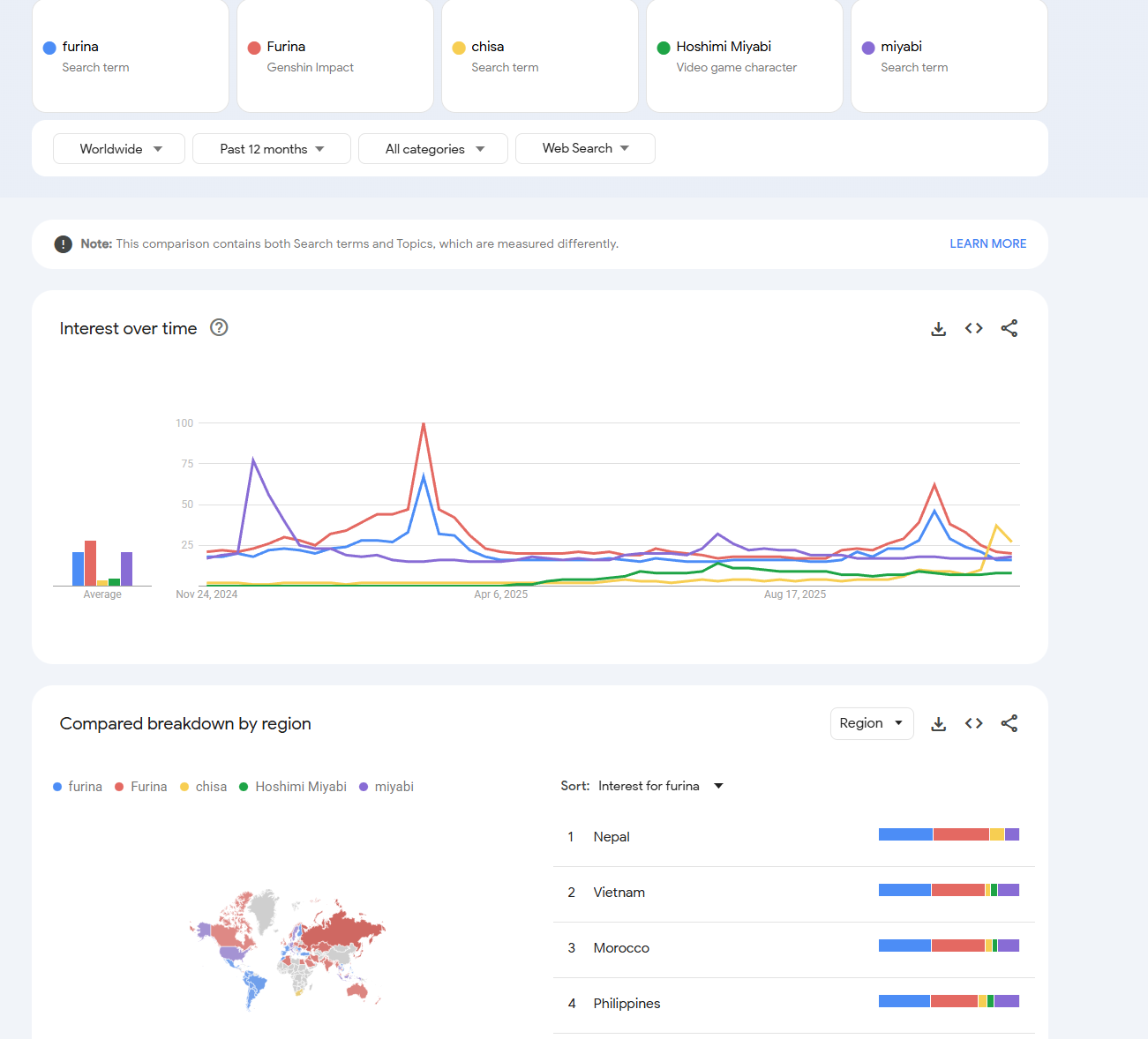Click embed icon for region breakdown
The image size is (1148, 1039).
974,723
